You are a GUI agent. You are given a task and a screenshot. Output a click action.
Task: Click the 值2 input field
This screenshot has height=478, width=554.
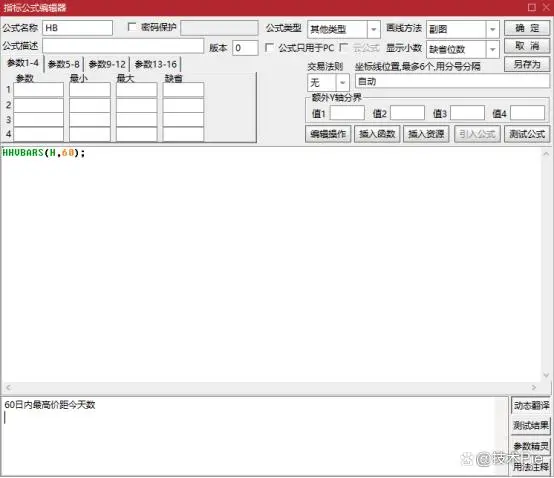(407, 113)
